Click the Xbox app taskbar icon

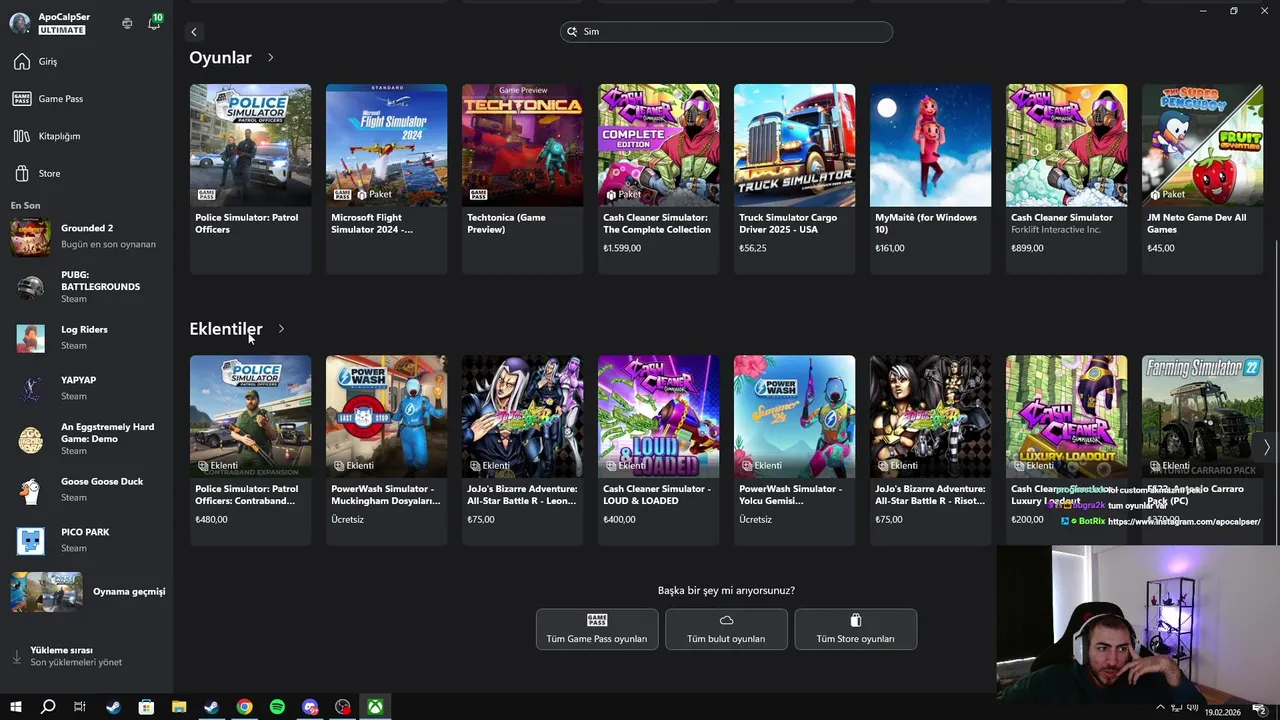pyautogui.click(x=375, y=707)
